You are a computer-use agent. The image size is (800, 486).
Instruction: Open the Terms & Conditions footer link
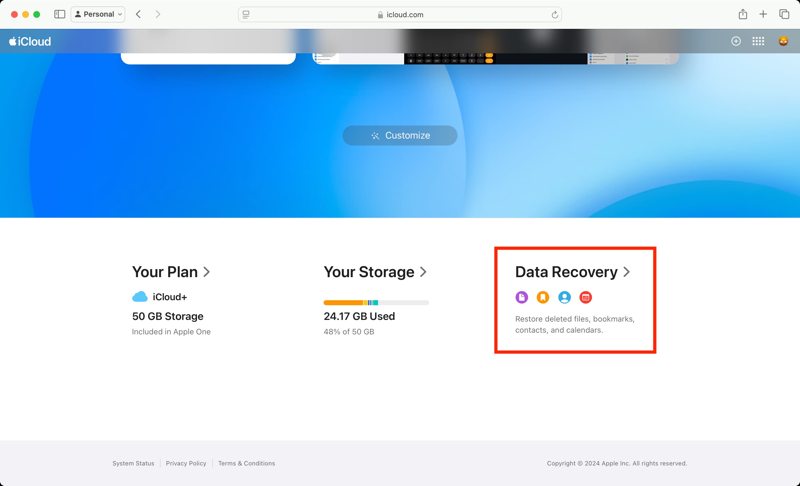[x=246, y=463]
